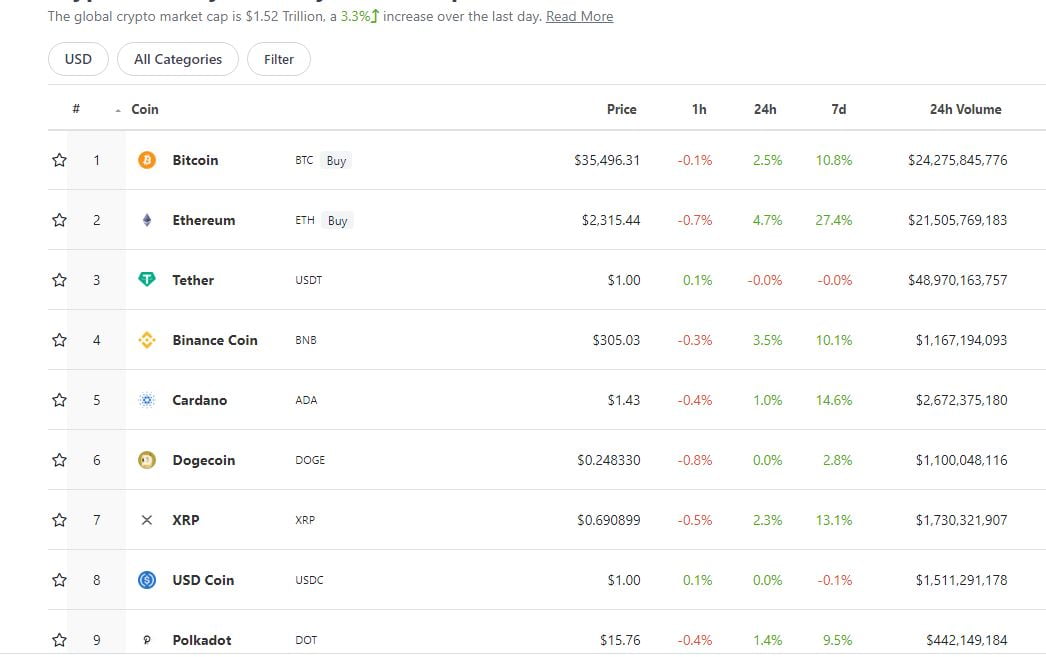1046x657 pixels.
Task: Click the XRP logo icon
Action: click(147, 520)
